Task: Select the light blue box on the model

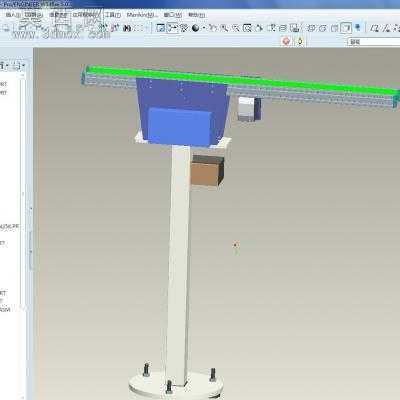Action: pyautogui.click(x=179, y=126)
